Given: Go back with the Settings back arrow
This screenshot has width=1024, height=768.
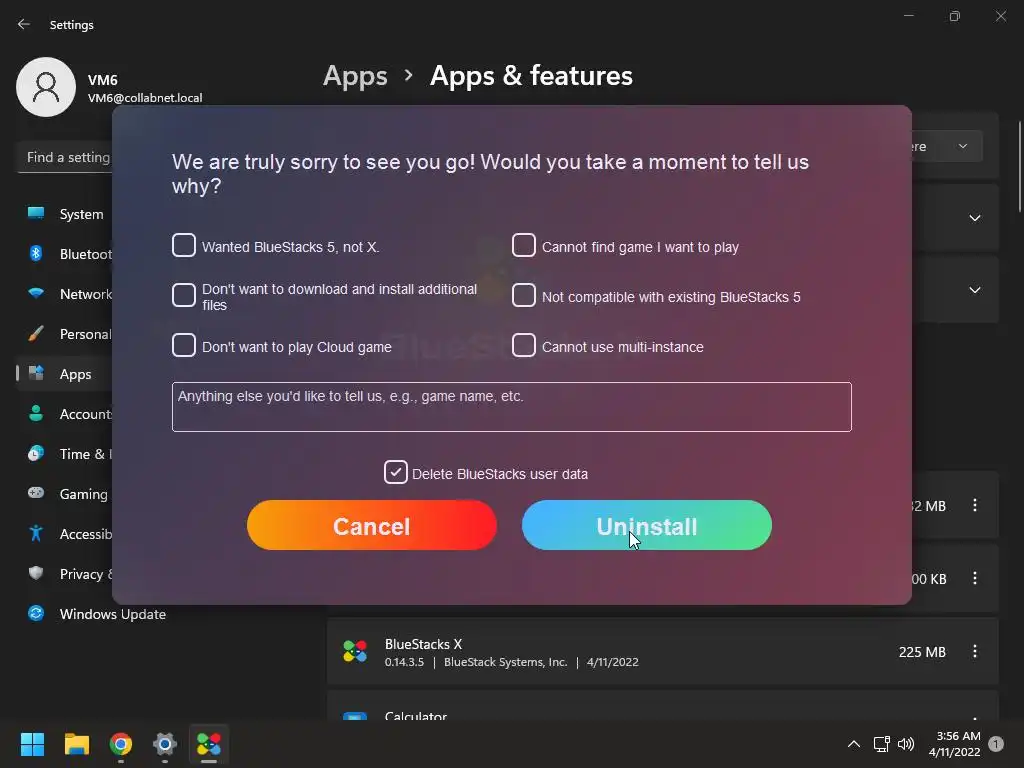Looking at the screenshot, I should pos(24,24).
